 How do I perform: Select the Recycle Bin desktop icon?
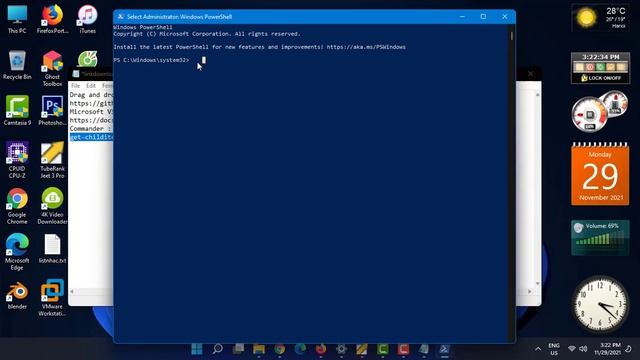pos(17,65)
